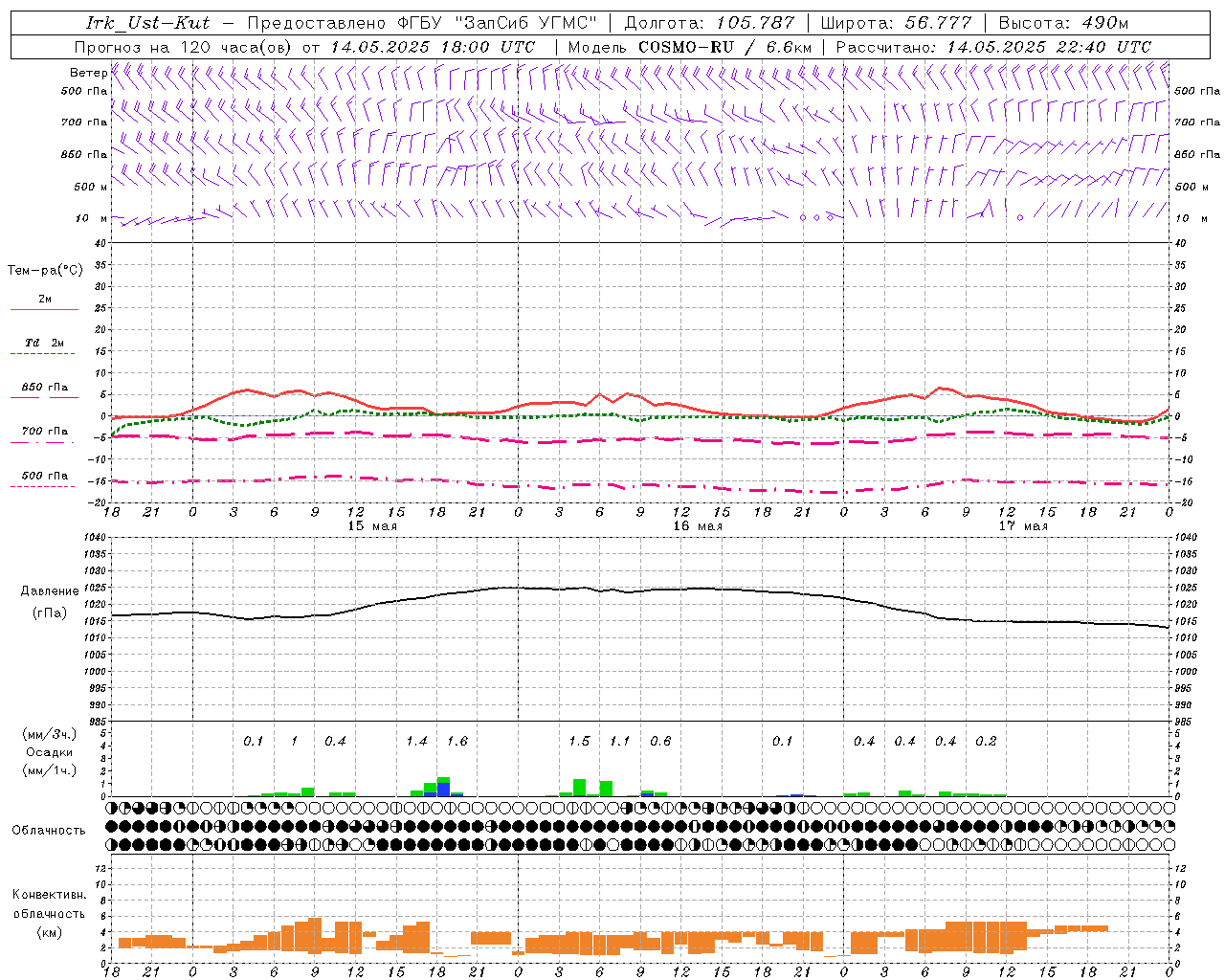Click the (мм/3ч.) precipitation unit label

tap(48, 734)
